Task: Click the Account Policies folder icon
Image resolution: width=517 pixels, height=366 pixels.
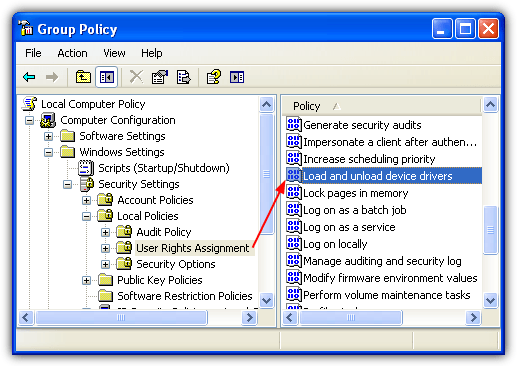Action: 105,200
